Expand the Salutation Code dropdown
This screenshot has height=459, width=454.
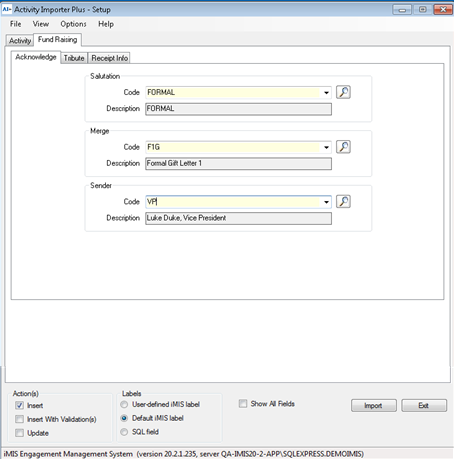326,93
